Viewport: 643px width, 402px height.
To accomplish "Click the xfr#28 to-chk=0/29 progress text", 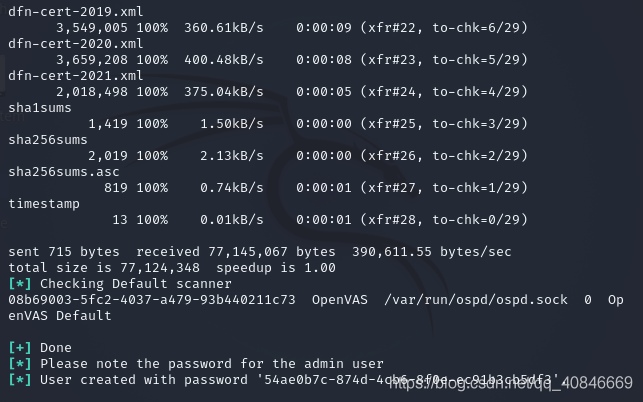I will (x=445, y=219).
